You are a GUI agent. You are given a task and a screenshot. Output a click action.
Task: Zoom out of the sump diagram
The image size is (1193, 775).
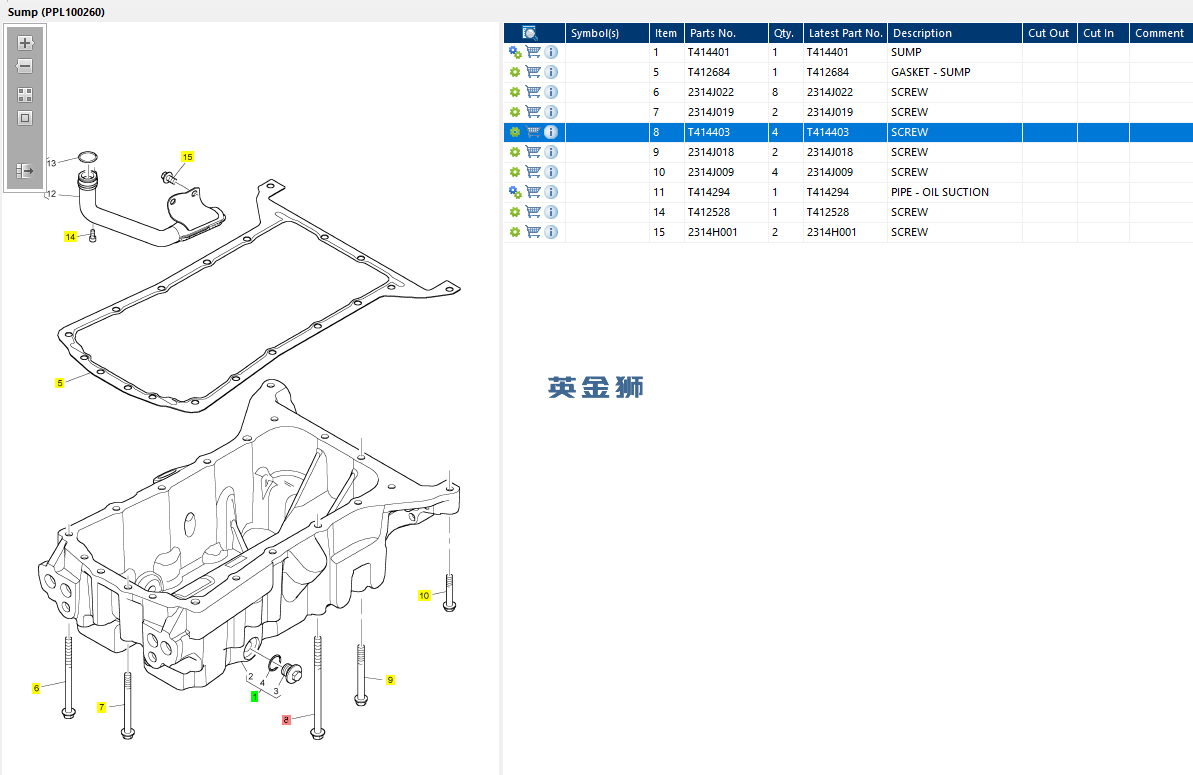(x=25, y=67)
